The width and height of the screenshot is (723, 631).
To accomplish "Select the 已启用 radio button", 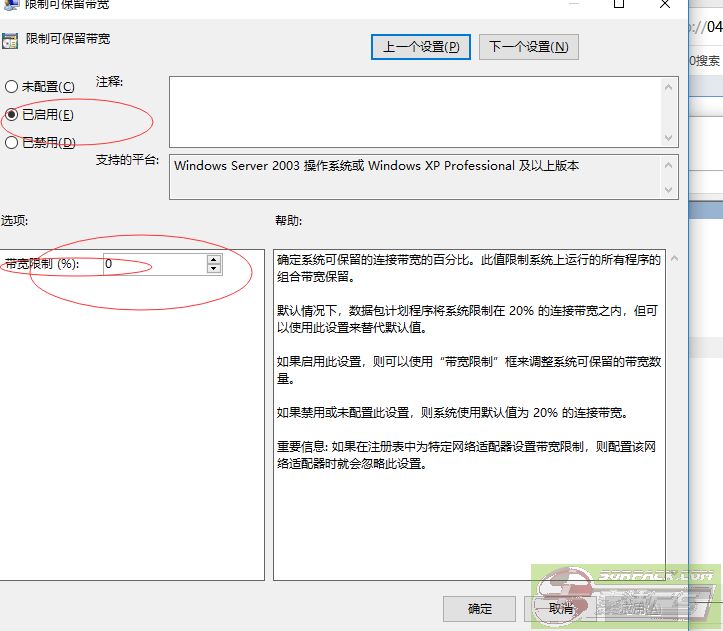I will (12, 115).
